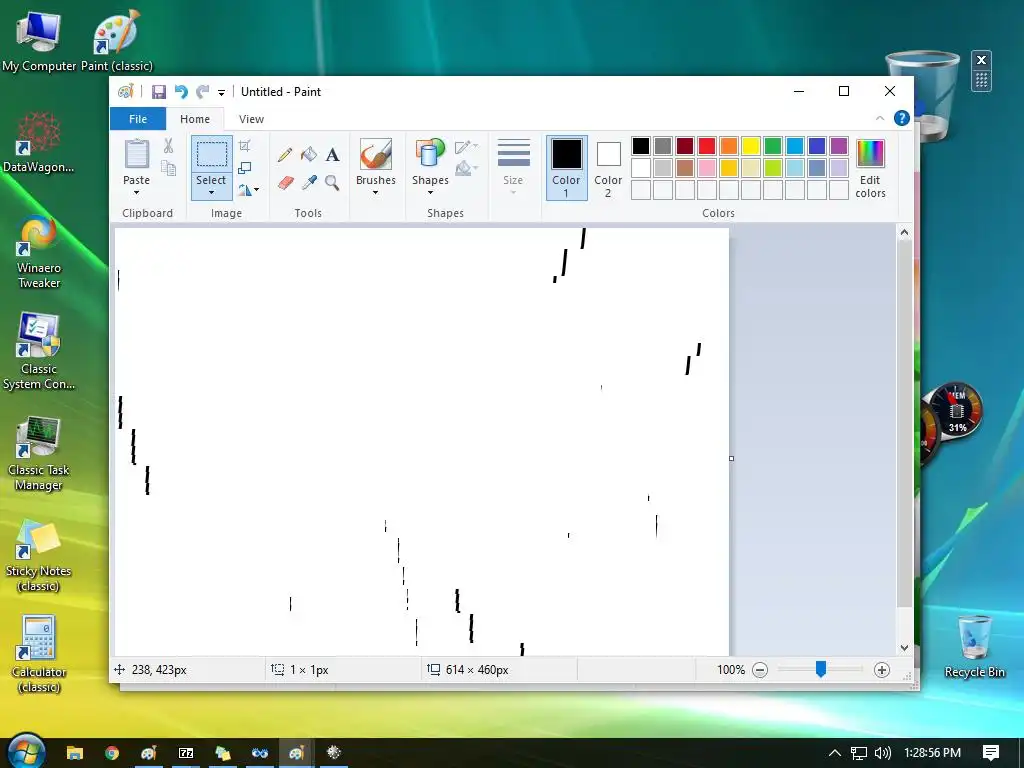Open Classic System Con... desktop shortcut
This screenshot has height=768, width=1024.
pyautogui.click(x=39, y=351)
